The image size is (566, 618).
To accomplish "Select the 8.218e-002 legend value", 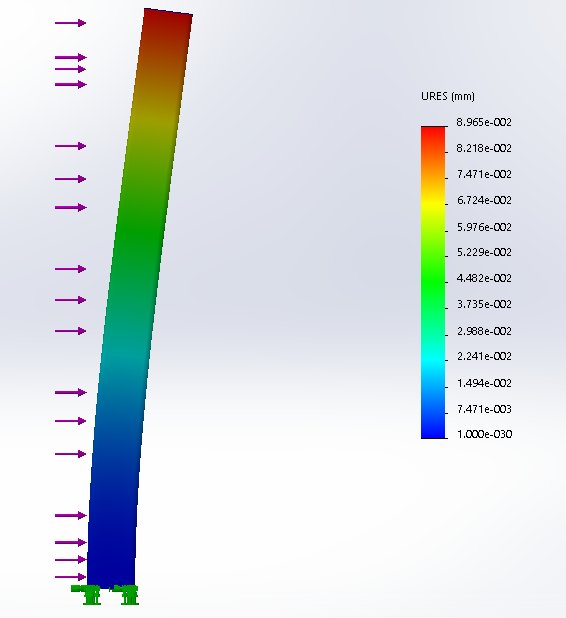I will [484, 148].
